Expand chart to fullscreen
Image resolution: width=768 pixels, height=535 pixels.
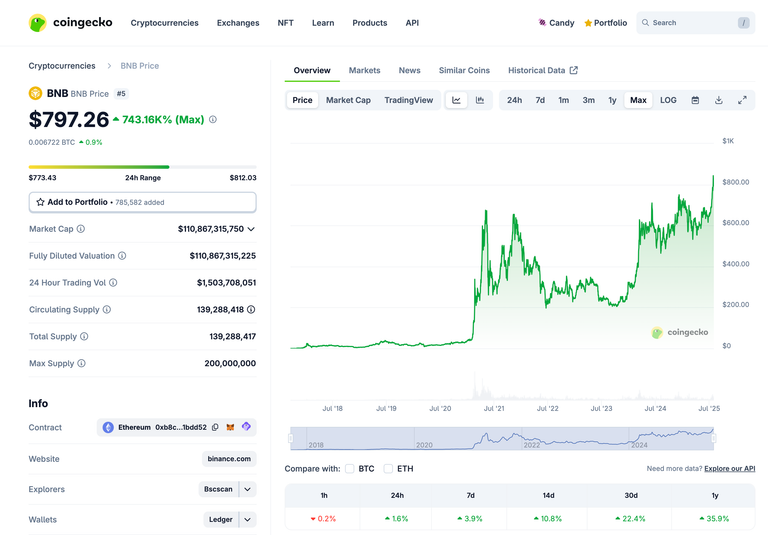[743, 100]
